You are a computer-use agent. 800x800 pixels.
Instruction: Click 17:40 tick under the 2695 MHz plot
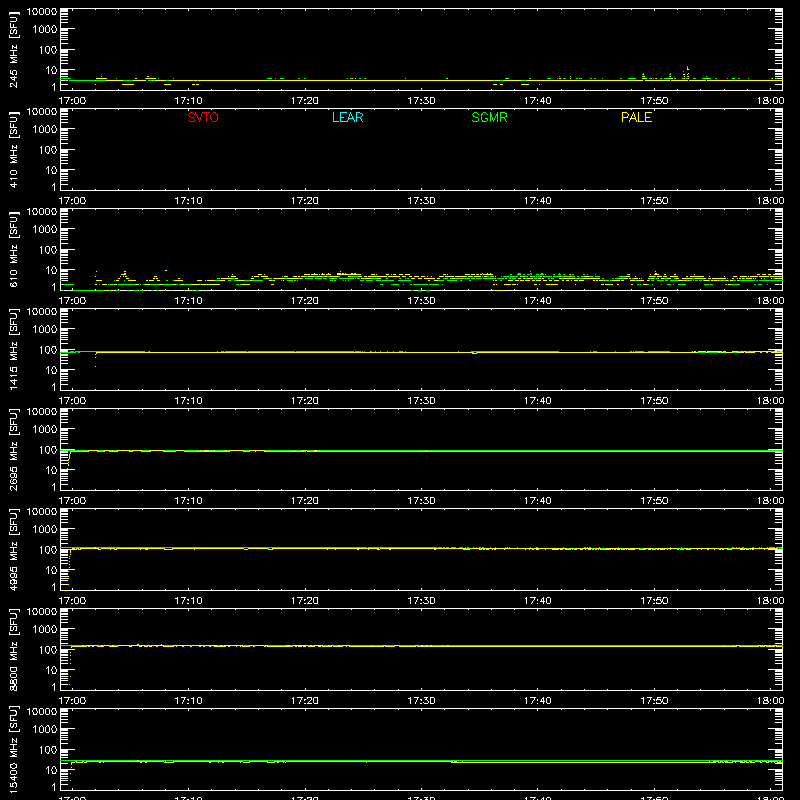[538, 501]
